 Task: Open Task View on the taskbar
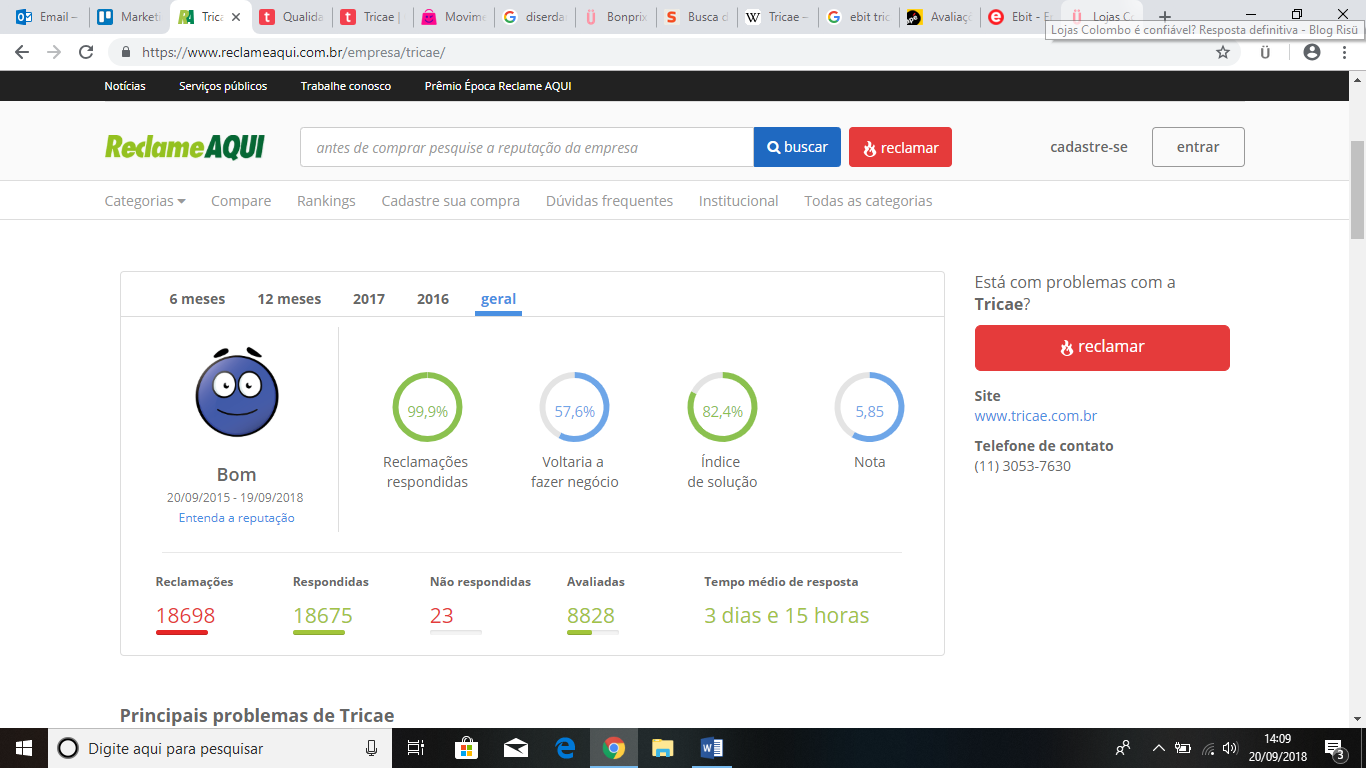pos(416,748)
